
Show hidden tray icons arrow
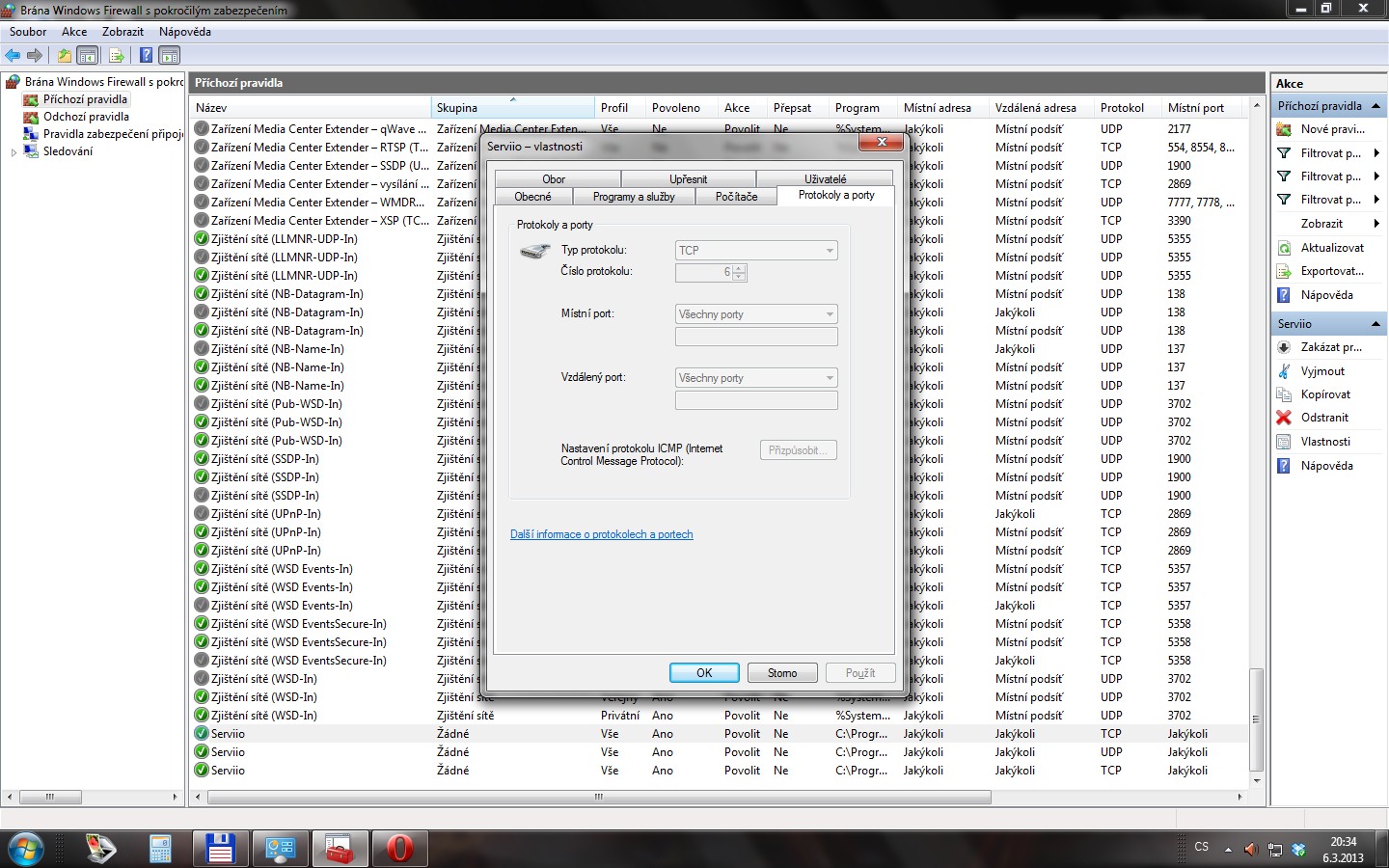click(x=1228, y=850)
